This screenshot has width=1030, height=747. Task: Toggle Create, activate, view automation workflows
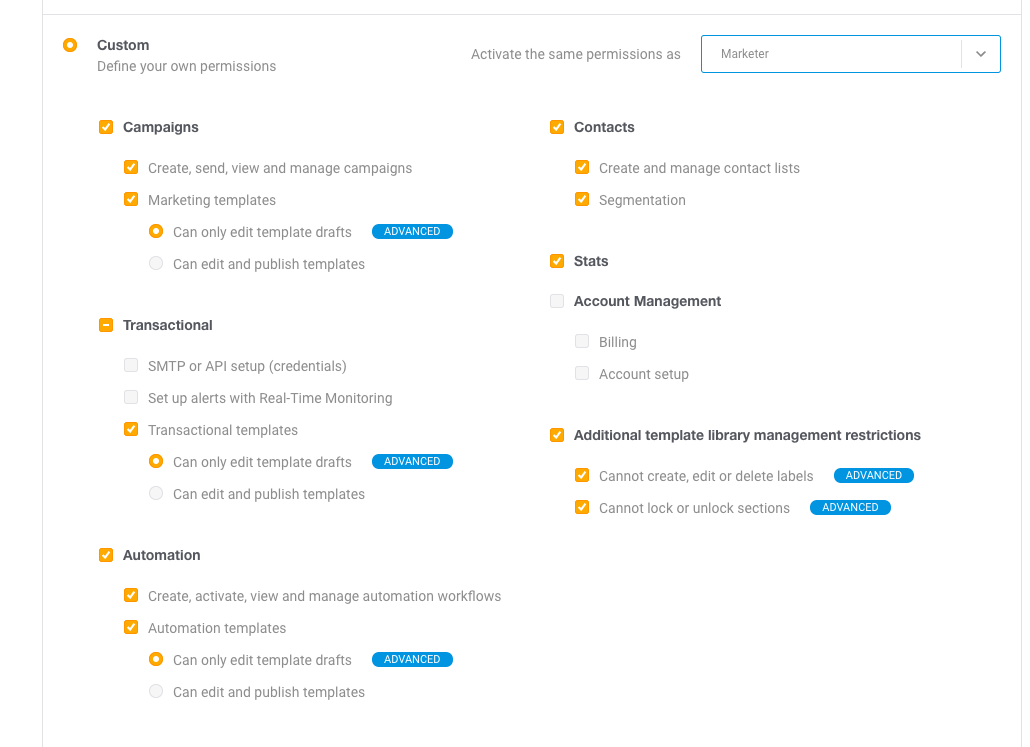131,596
